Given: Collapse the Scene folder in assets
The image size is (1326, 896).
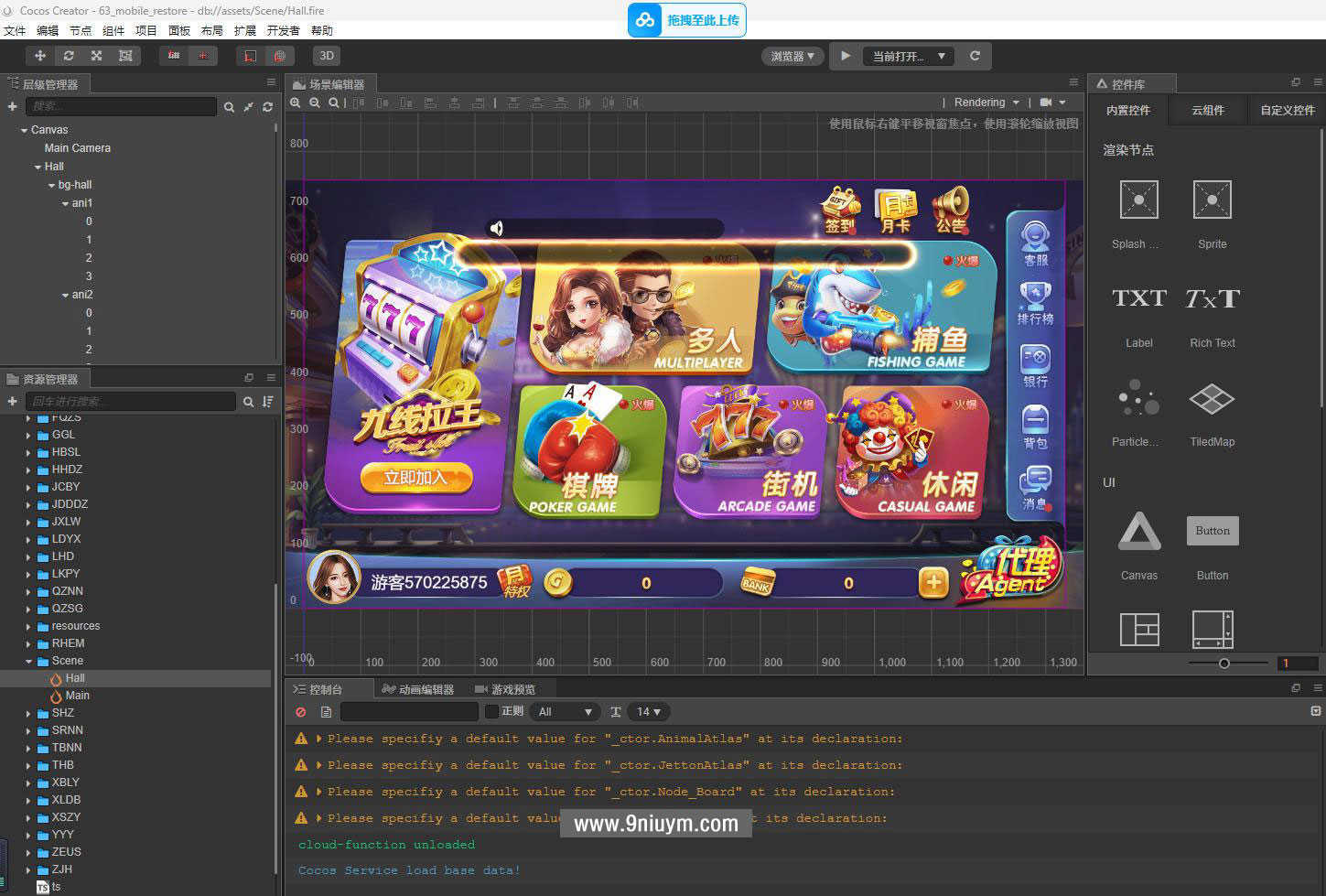Looking at the screenshot, I should (28, 661).
